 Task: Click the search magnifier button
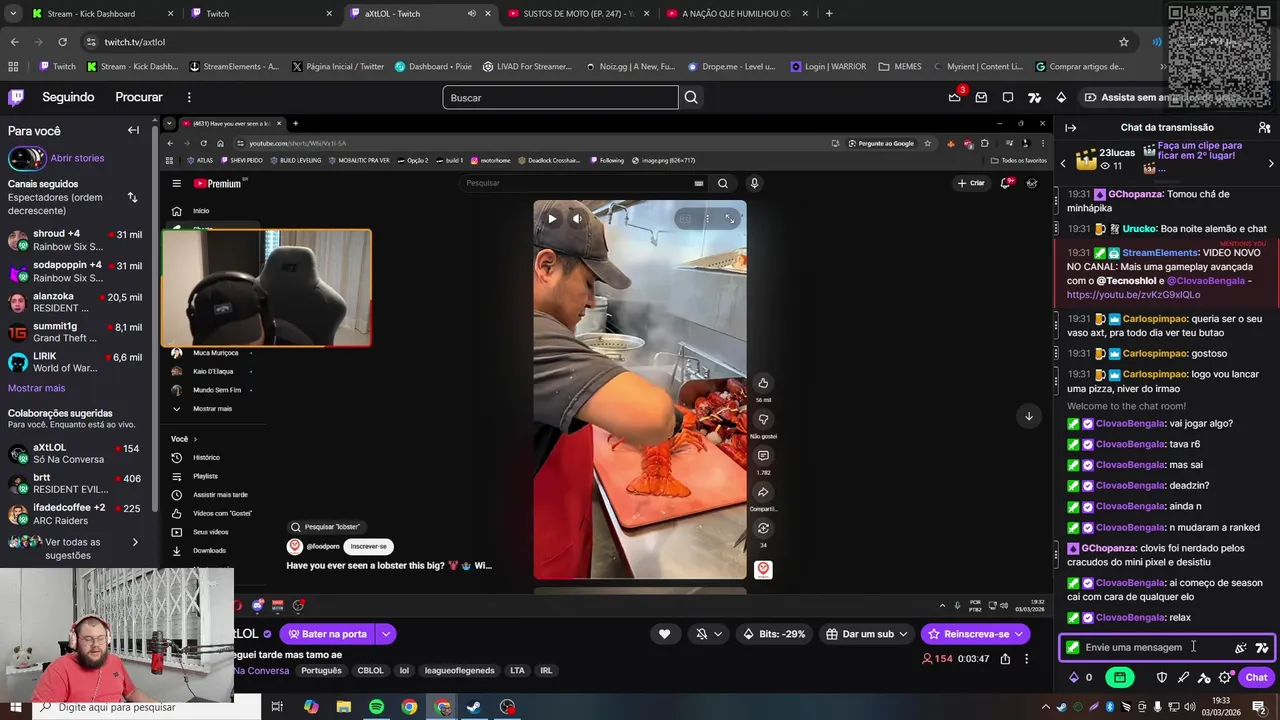(690, 97)
